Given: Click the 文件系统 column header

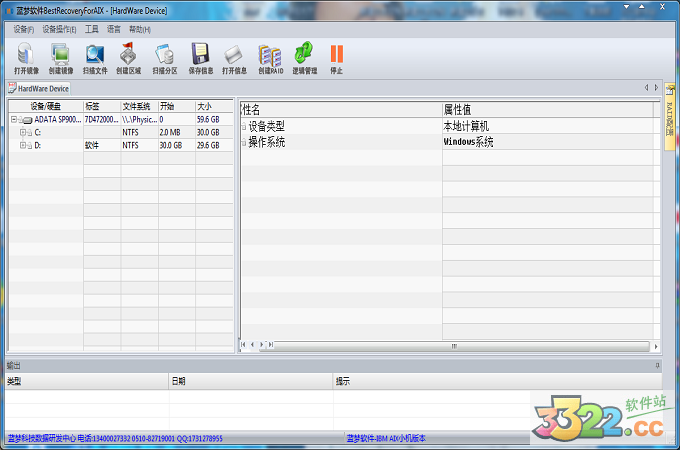Looking at the screenshot, I should click(x=139, y=106).
